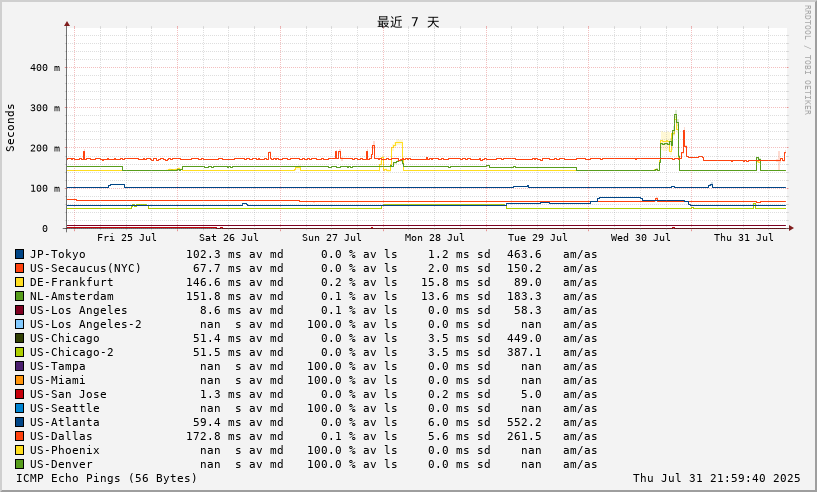Click the Sun 27 Jul axis label
This screenshot has height=492, width=817.
[x=331, y=238]
